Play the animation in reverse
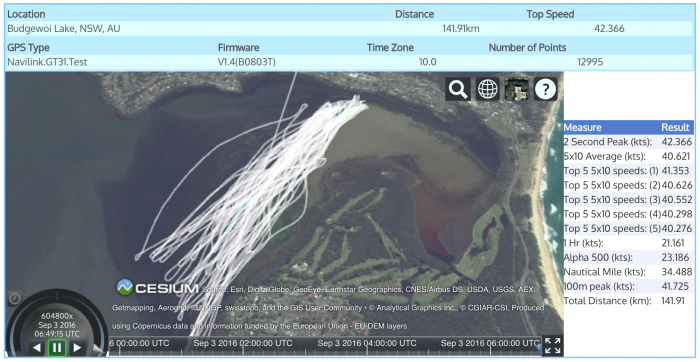 click(37, 347)
